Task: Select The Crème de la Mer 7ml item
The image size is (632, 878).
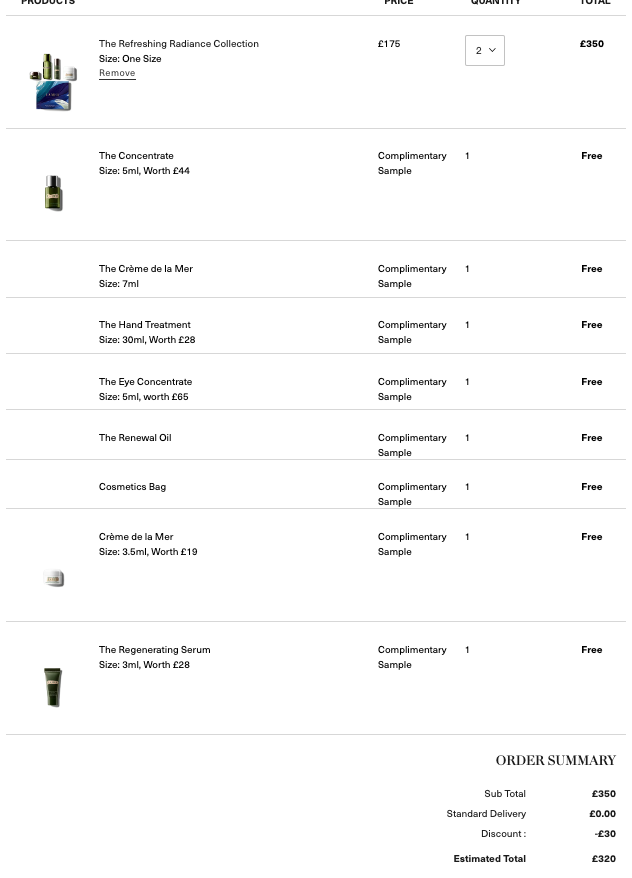Action: 146,269
